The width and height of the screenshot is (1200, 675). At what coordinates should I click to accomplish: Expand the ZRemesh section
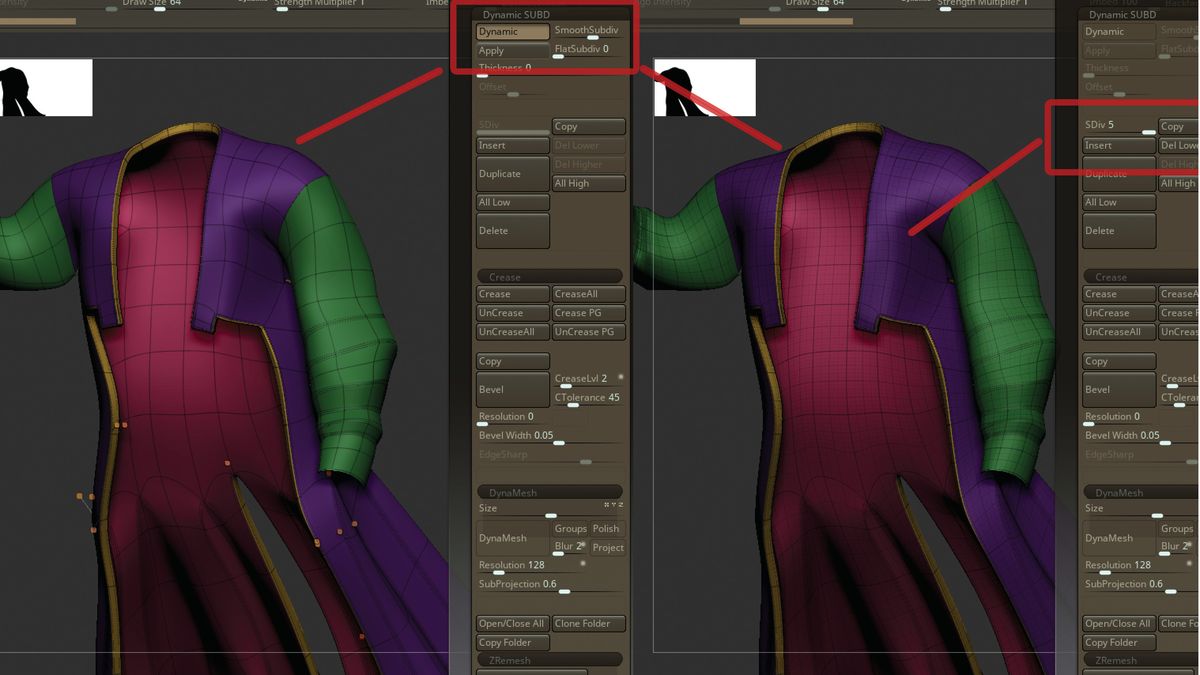click(x=550, y=659)
